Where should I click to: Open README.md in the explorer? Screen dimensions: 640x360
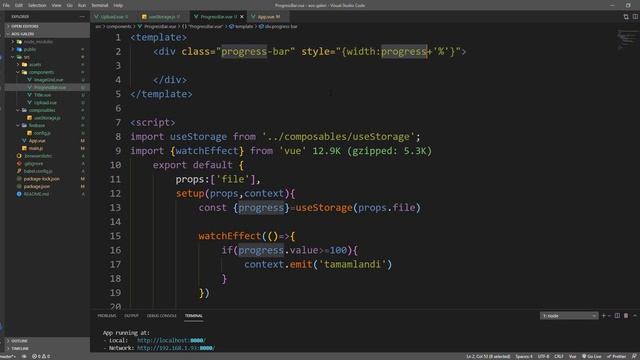point(36,194)
